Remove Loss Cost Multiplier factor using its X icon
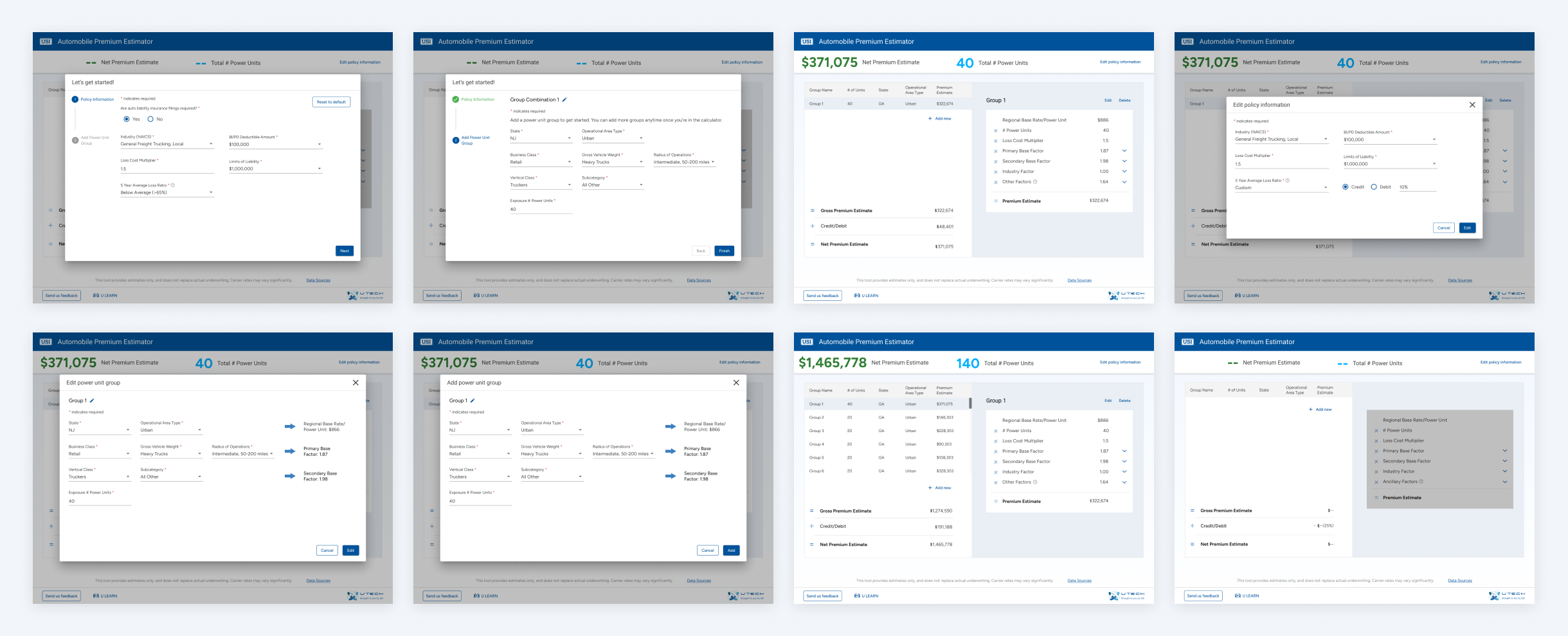The height and width of the screenshot is (636, 1568). 996,140
